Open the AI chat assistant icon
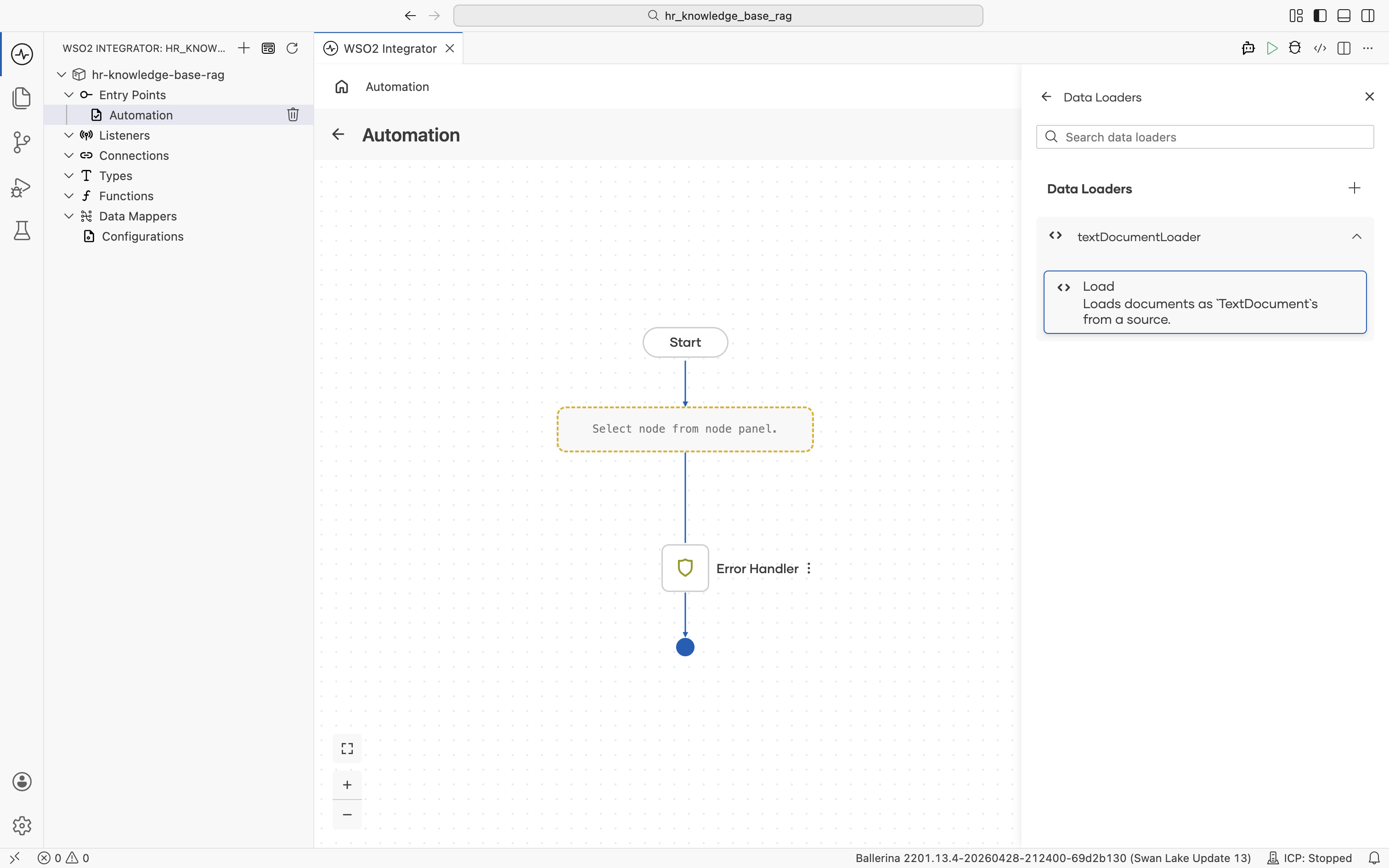The image size is (1389, 868). point(1248,48)
